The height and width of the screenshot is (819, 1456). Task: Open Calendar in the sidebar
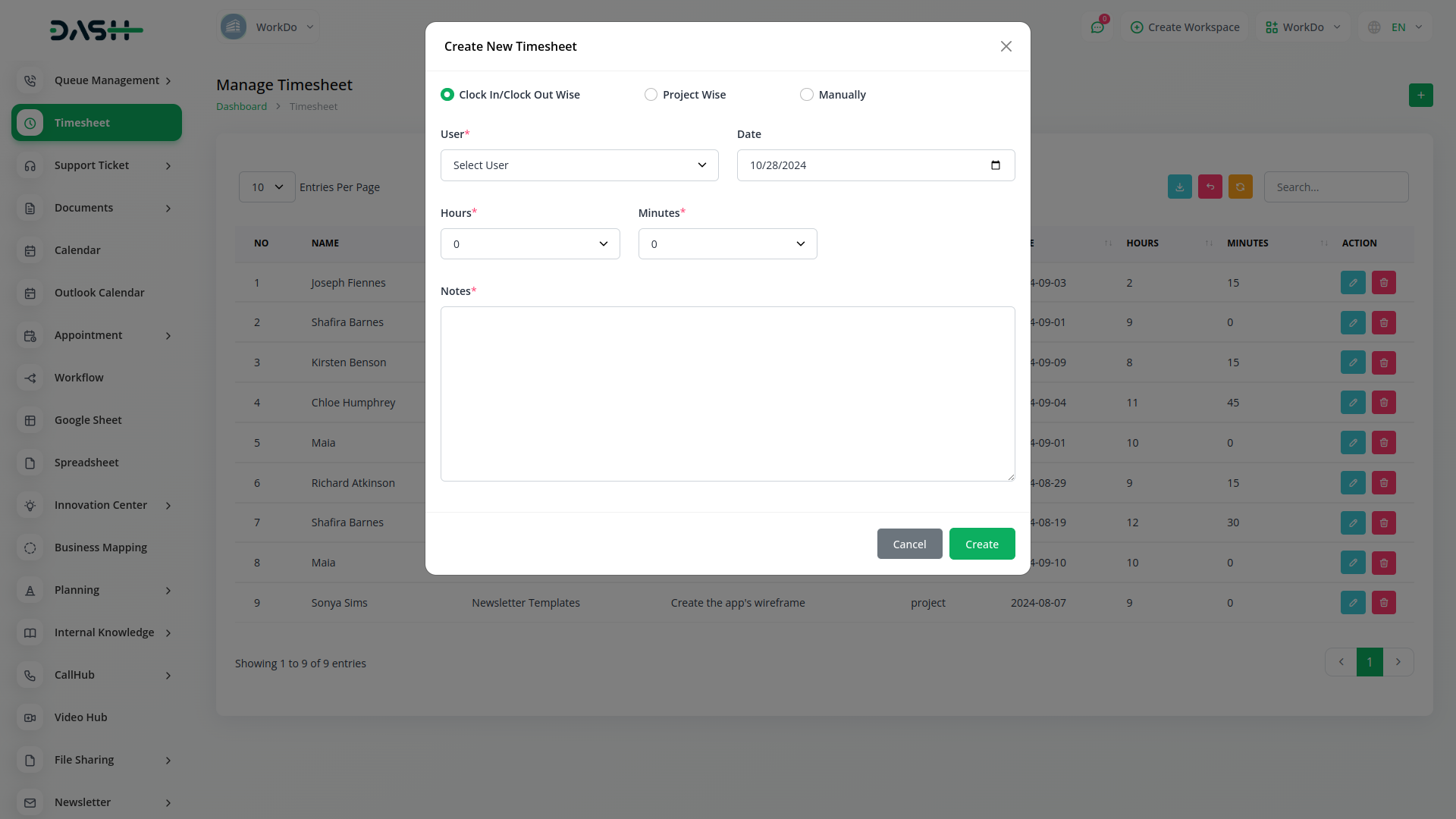coord(77,250)
